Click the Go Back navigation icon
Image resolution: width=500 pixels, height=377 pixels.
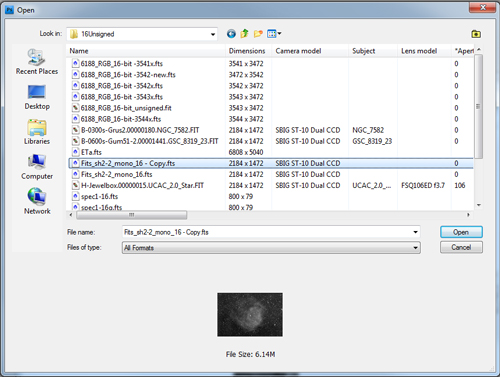(x=231, y=34)
